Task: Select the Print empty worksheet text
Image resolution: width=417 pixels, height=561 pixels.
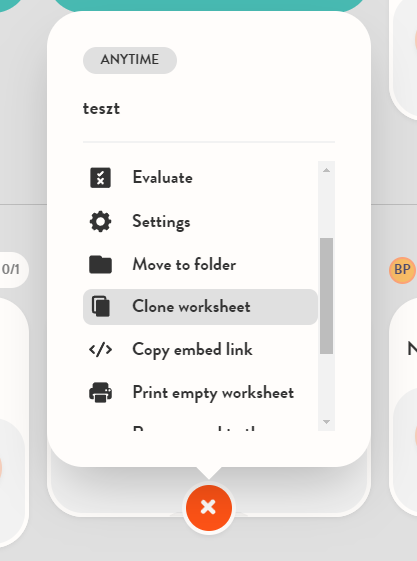Action: [213, 393]
